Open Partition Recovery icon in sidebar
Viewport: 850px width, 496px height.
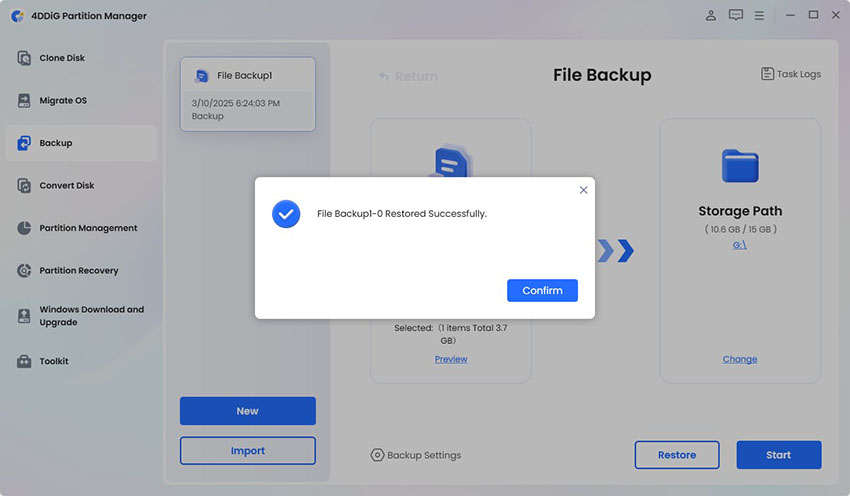coord(24,271)
